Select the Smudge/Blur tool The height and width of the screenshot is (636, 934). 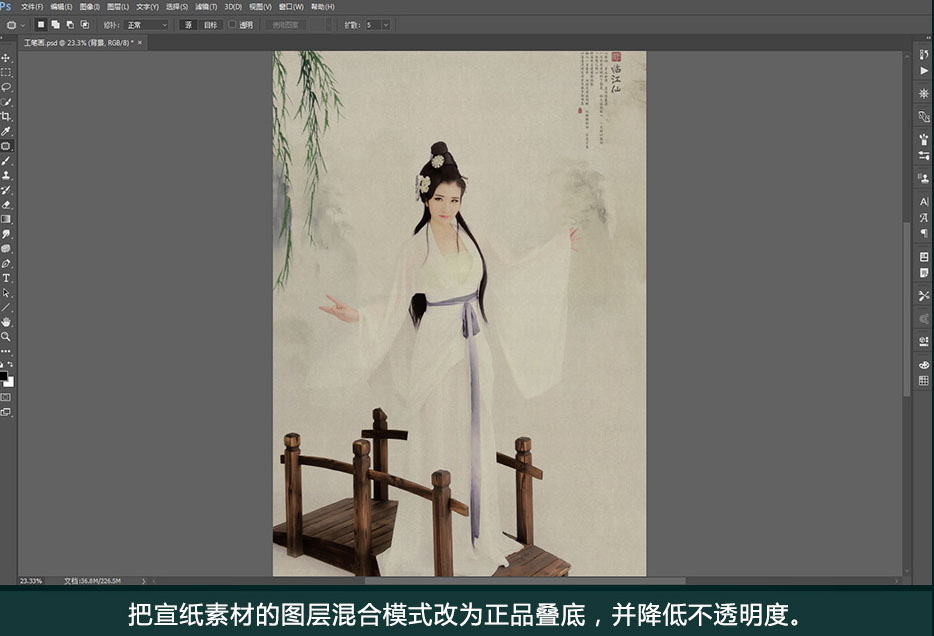(6, 234)
